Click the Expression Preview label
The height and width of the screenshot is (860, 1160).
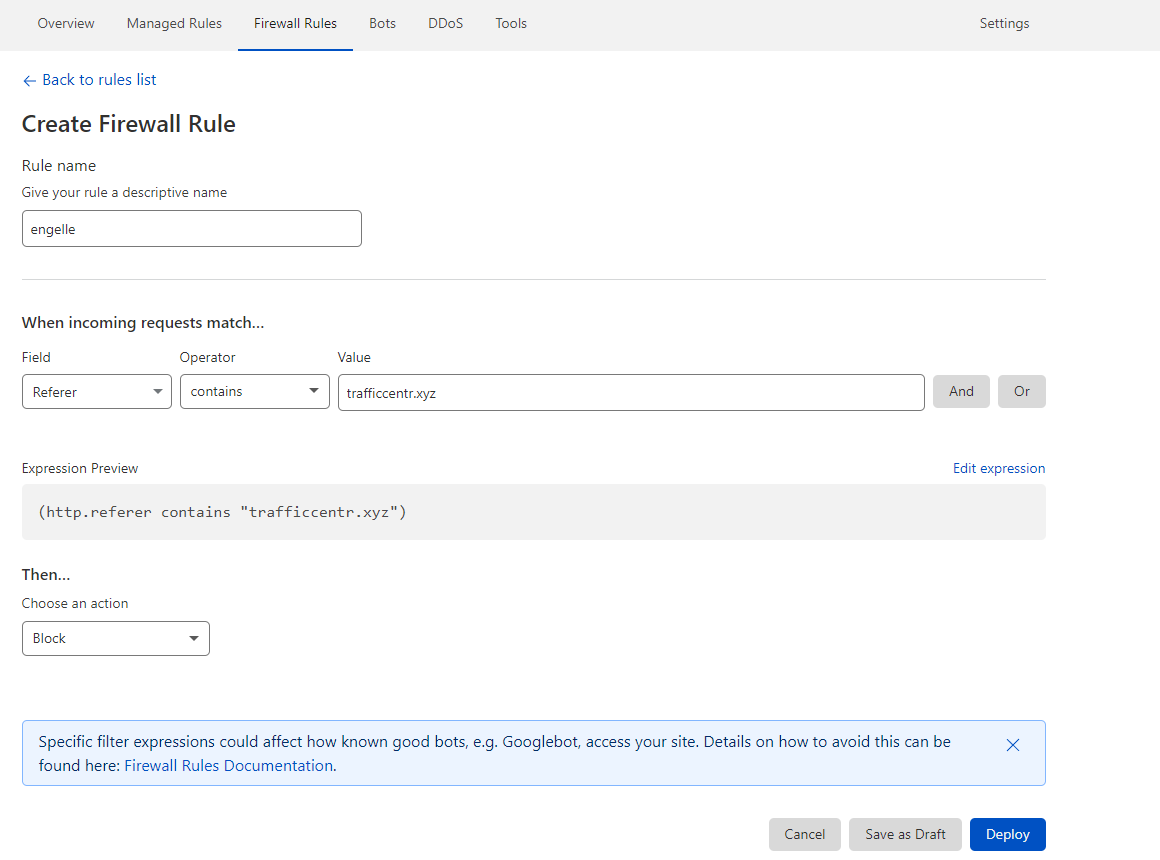[x=80, y=468]
